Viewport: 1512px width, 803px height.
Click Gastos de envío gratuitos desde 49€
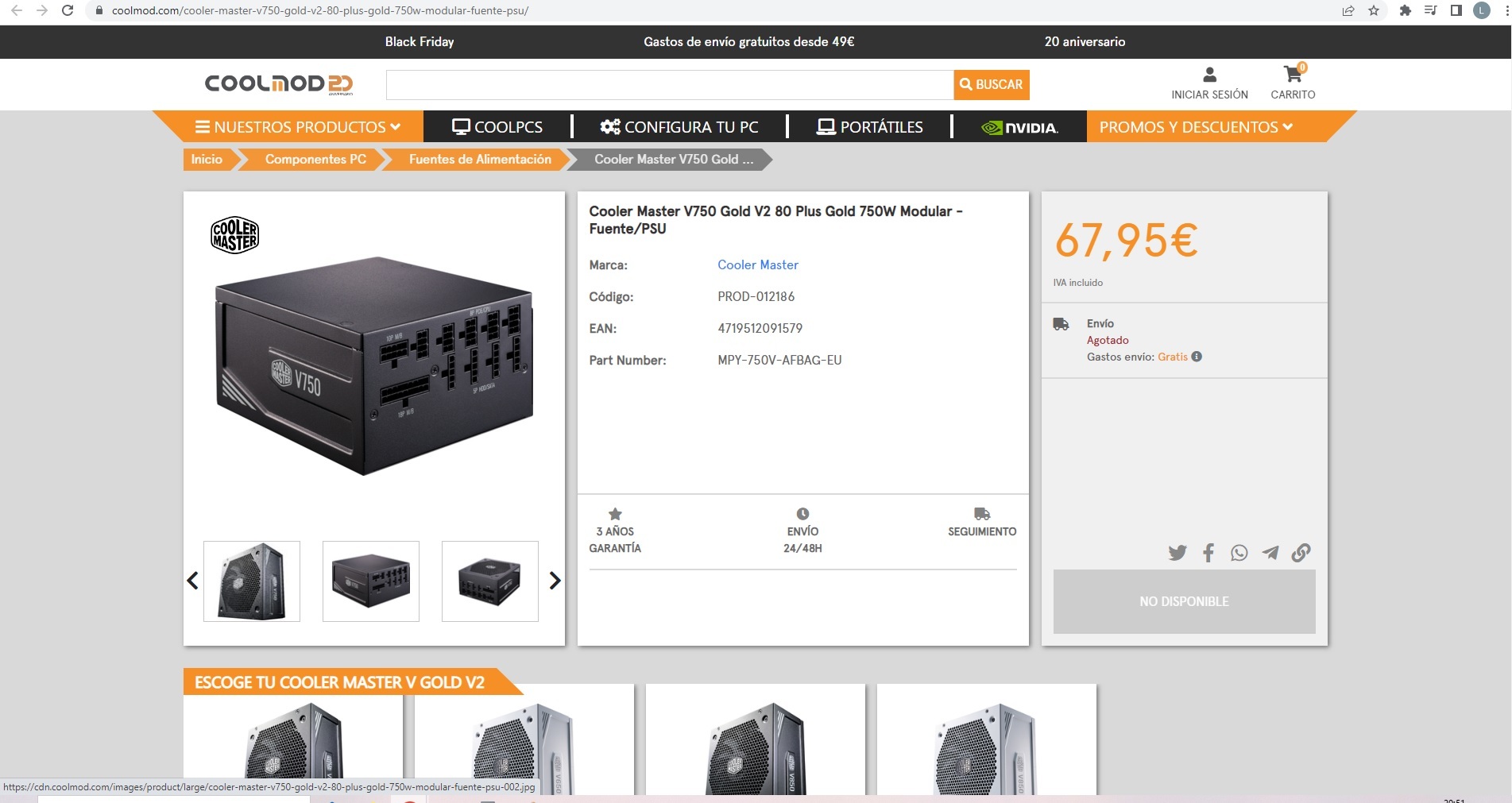coord(748,41)
